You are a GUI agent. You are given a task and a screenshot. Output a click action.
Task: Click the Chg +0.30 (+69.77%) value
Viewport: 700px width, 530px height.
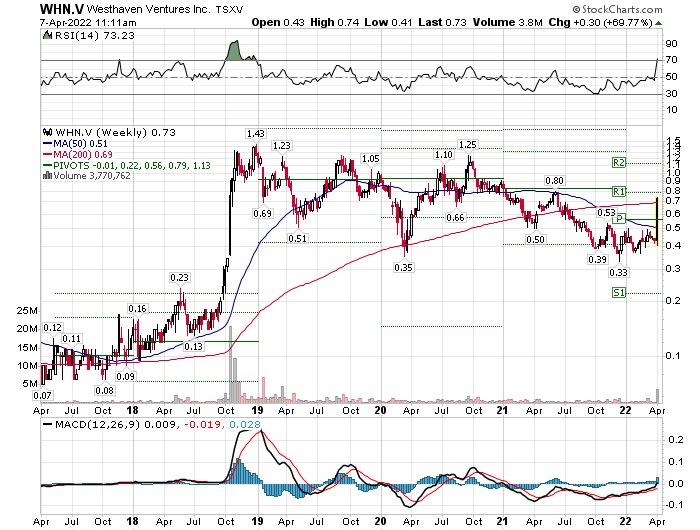pos(600,22)
